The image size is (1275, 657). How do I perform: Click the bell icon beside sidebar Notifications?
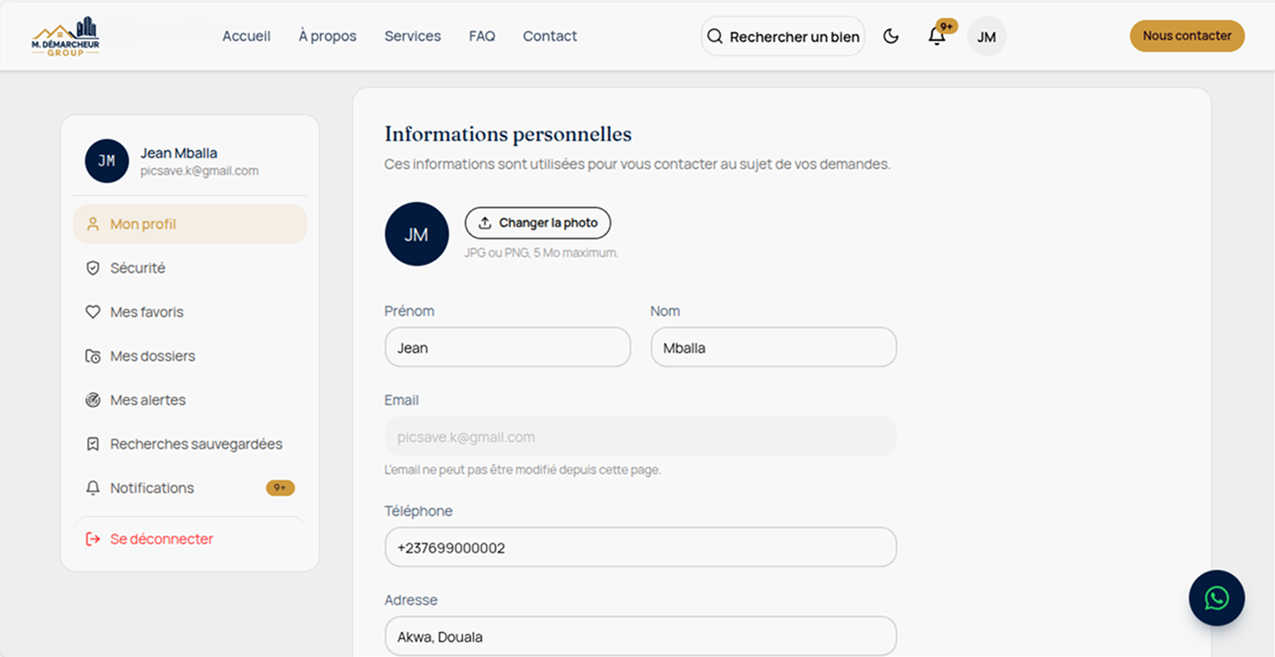click(x=93, y=488)
